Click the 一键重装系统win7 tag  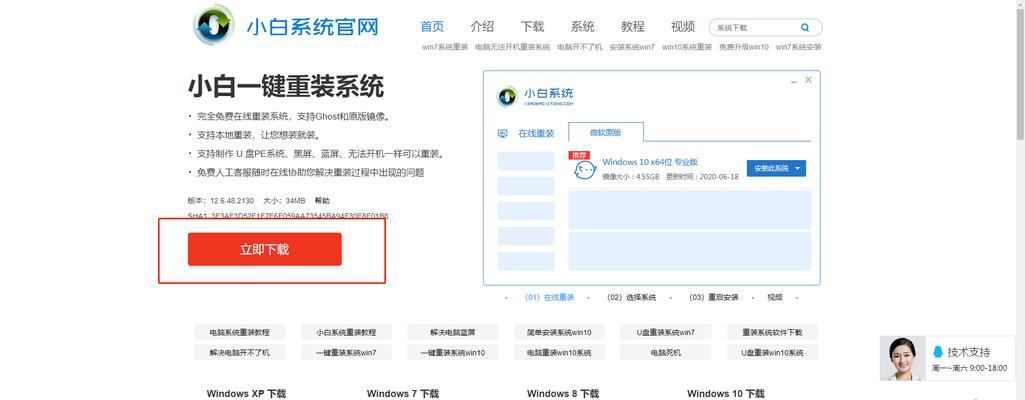(346, 352)
